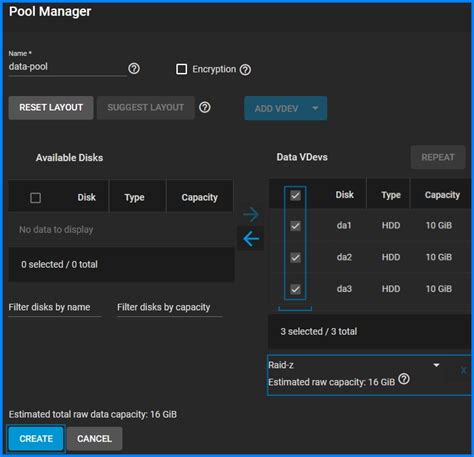Click right arrow to move disks to Data VDevs

pyautogui.click(x=251, y=214)
